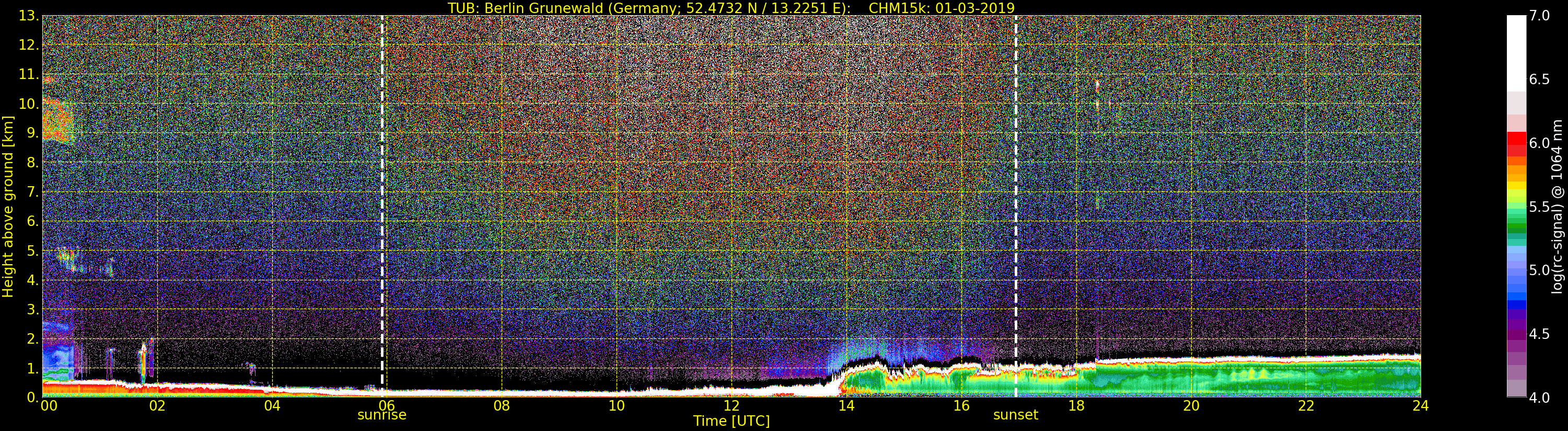Click the colorbar tick value "6.5"
Image resolution: width=1568 pixels, height=431 pixels.
(1539, 80)
